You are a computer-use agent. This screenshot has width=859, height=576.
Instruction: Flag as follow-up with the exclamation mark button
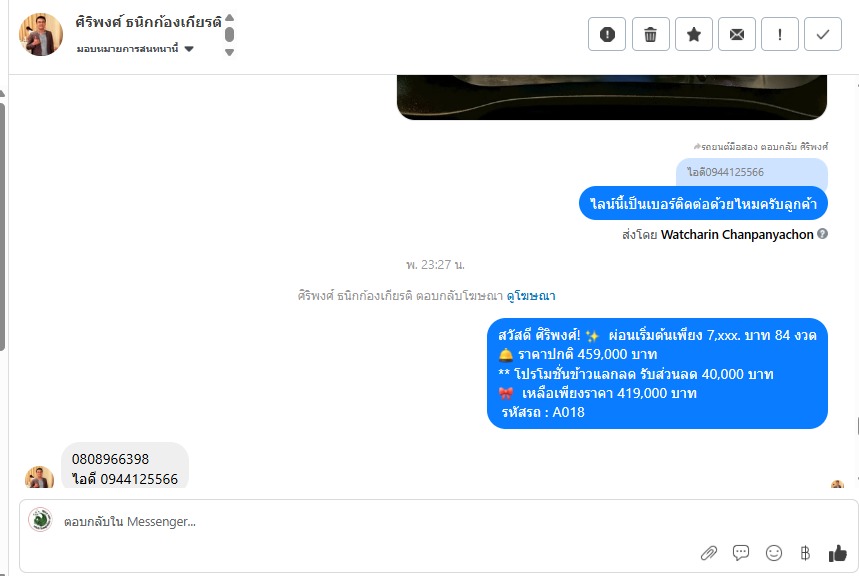[x=780, y=35]
